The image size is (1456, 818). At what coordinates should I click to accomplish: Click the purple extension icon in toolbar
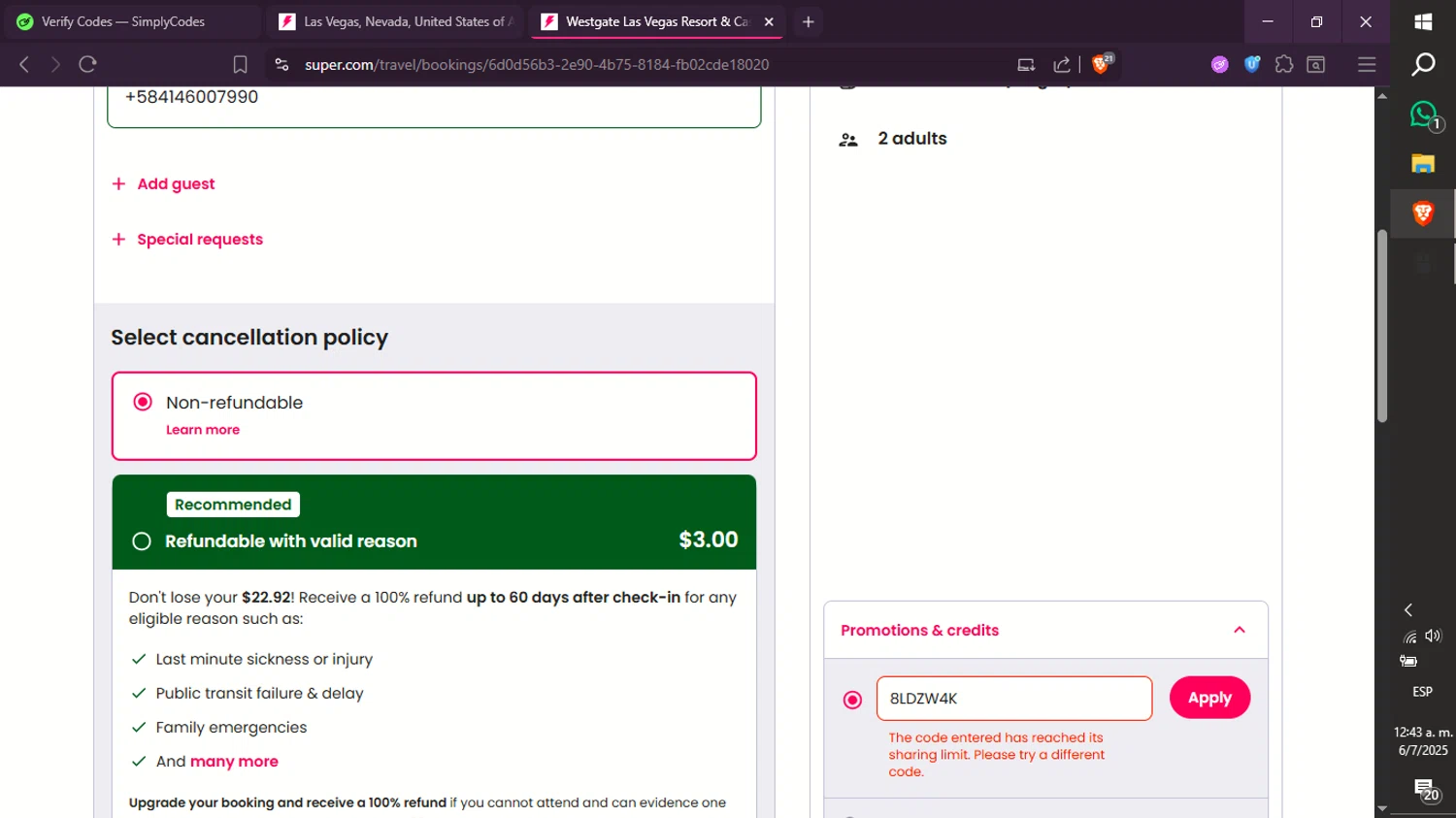click(1220, 64)
